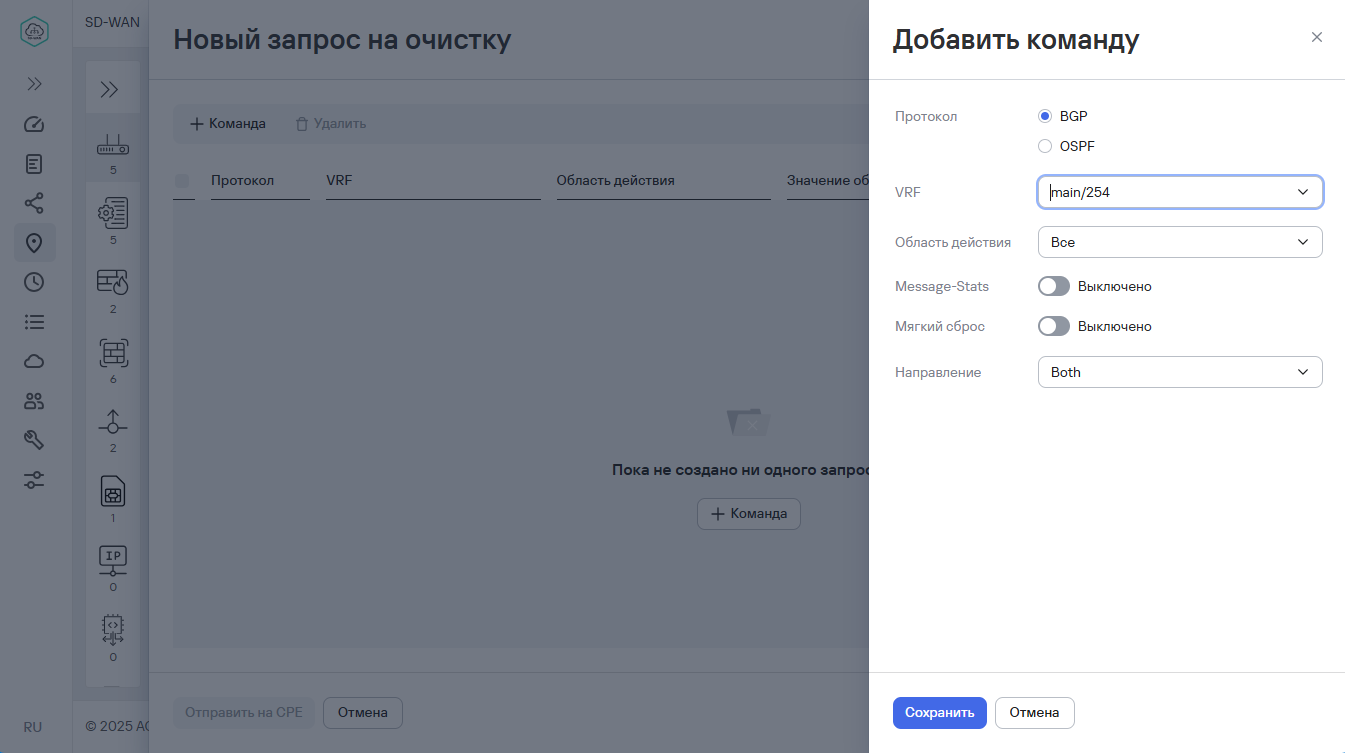Sort by VRF column header
1345x753 pixels.
(x=339, y=181)
